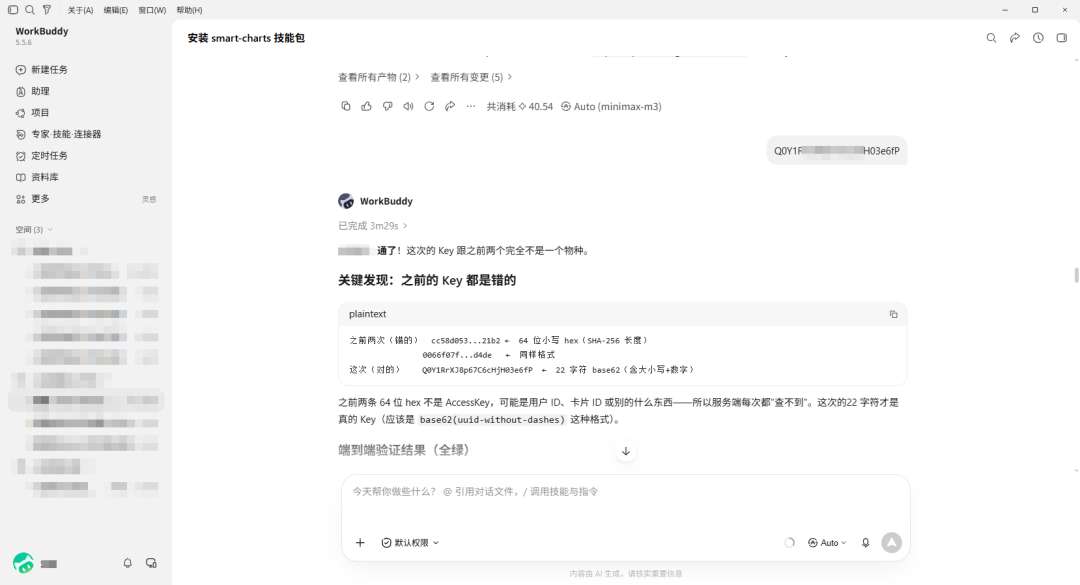1080x585 pixels.
Task: Open history clock icon in header
Action: [1038, 38]
